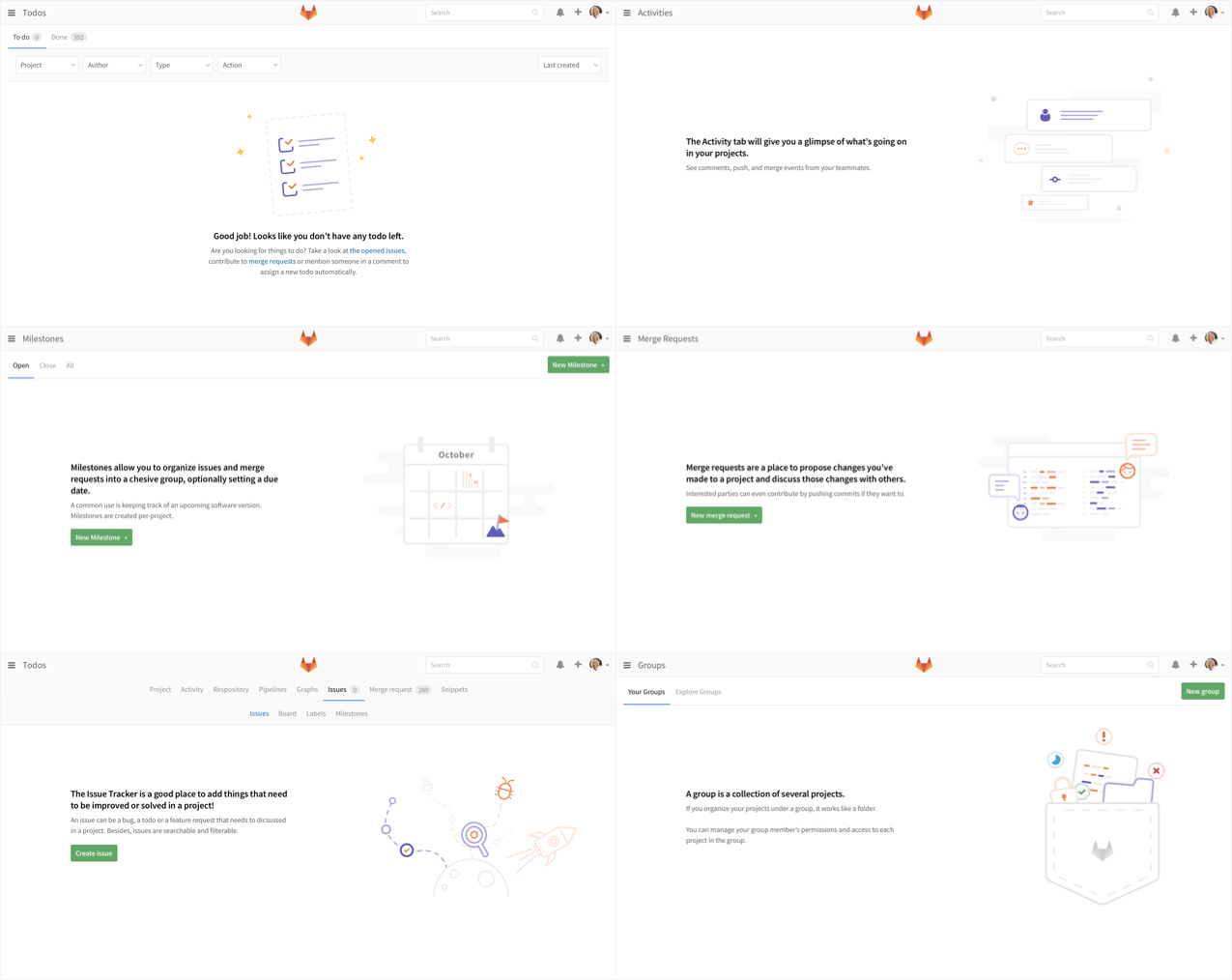Open the Action filter dropdown
This screenshot has height=980, width=1232.
249,65
